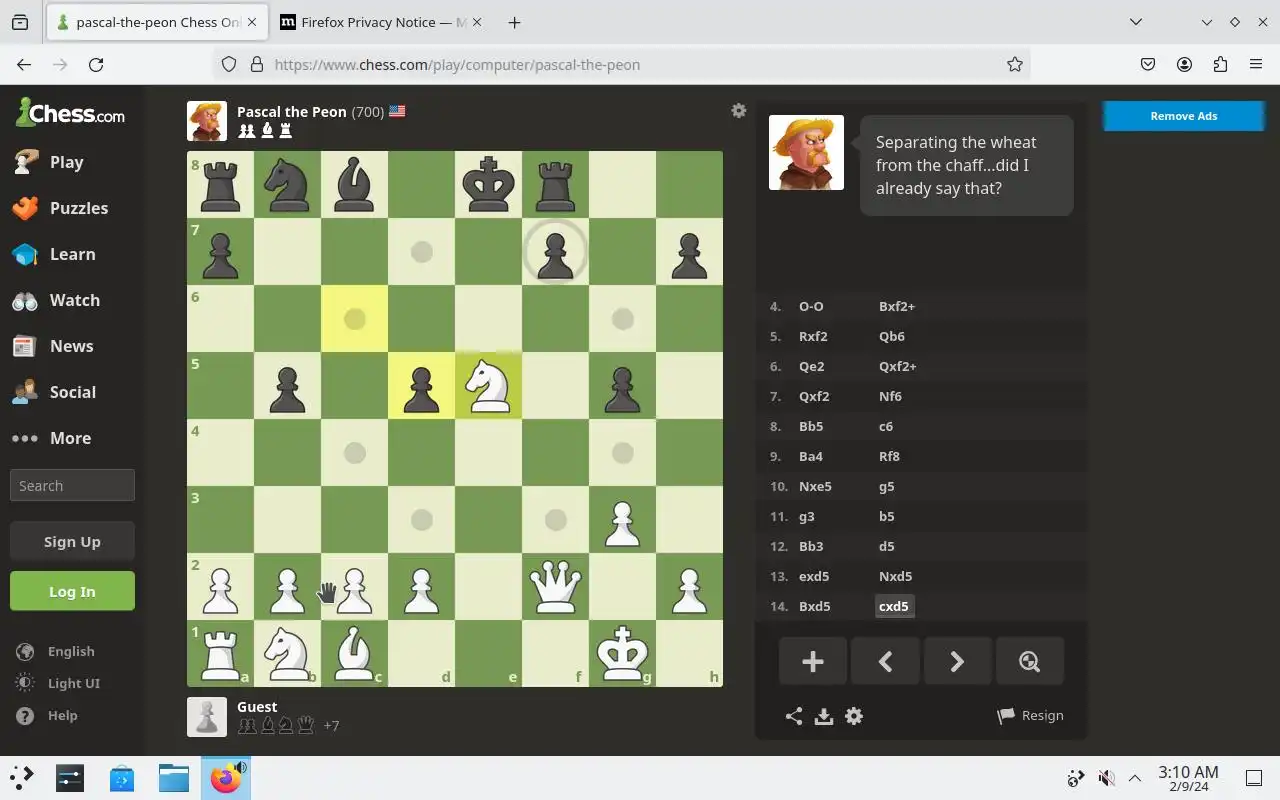Screen dimensions: 1280x800
Task: Click the Resign button
Action: click(x=1031, y=716)
